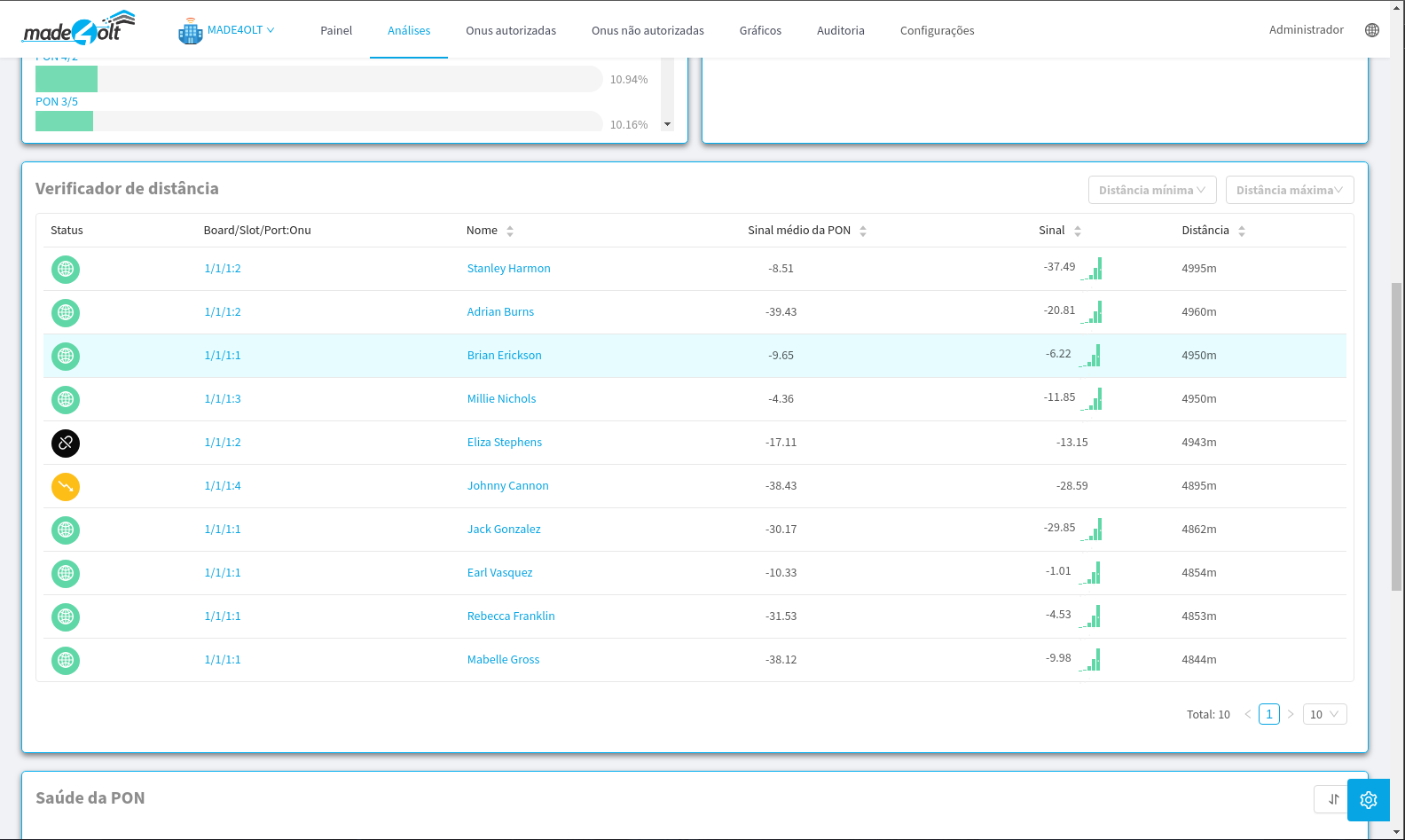Click Eliza Stephens' black unlinked status icon
The image size is (1405, 840).
point(66,443)
